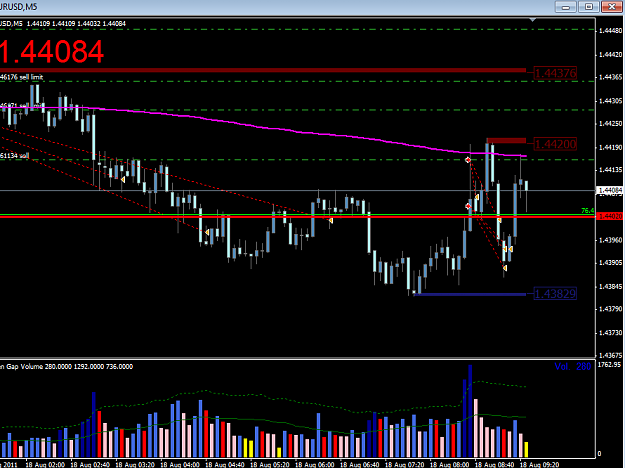Select the blue 1.43829 support price label
The width and height of the screenshot is (625, 468).
555,294
